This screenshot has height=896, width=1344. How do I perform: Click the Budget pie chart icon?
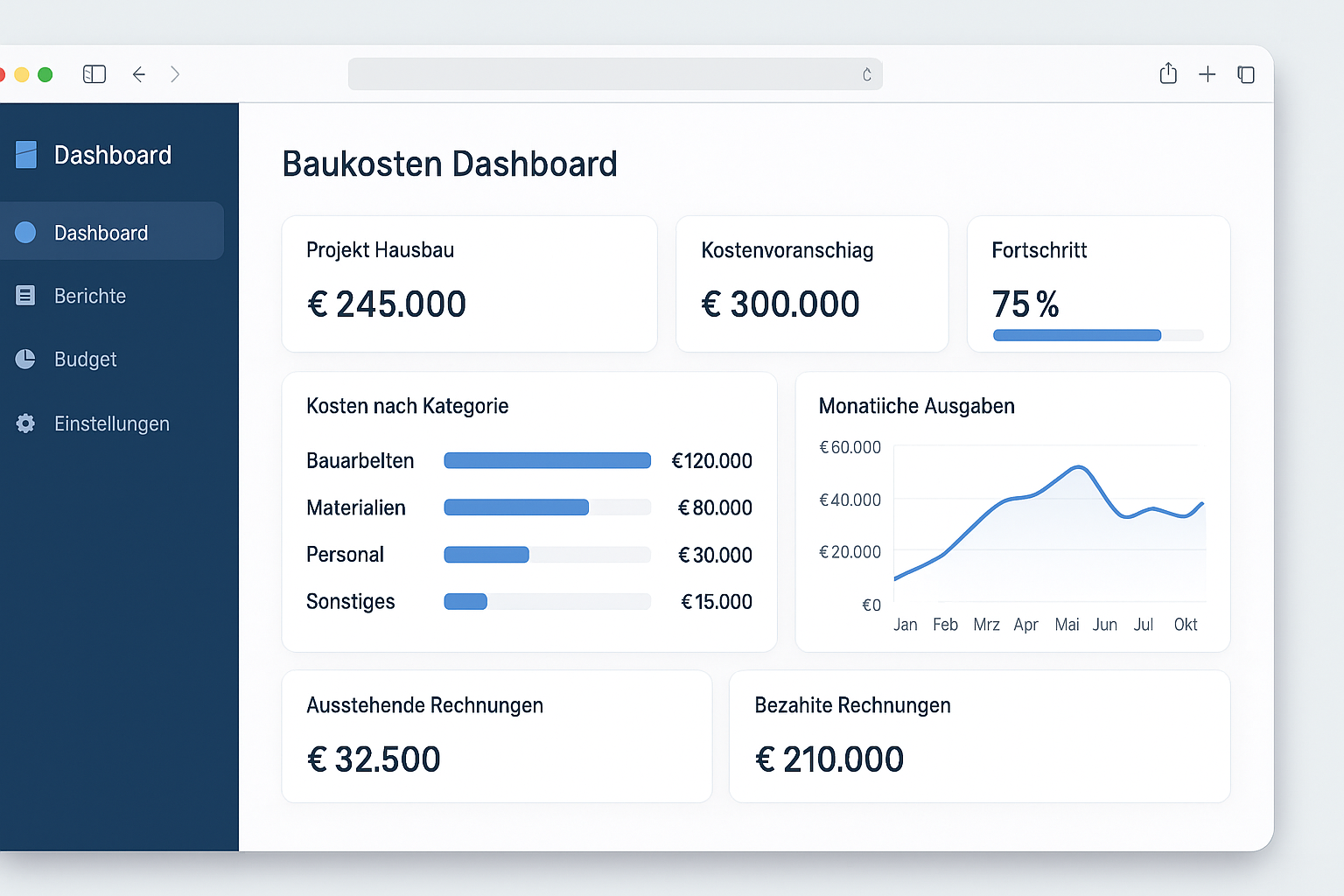pos(25,359)
